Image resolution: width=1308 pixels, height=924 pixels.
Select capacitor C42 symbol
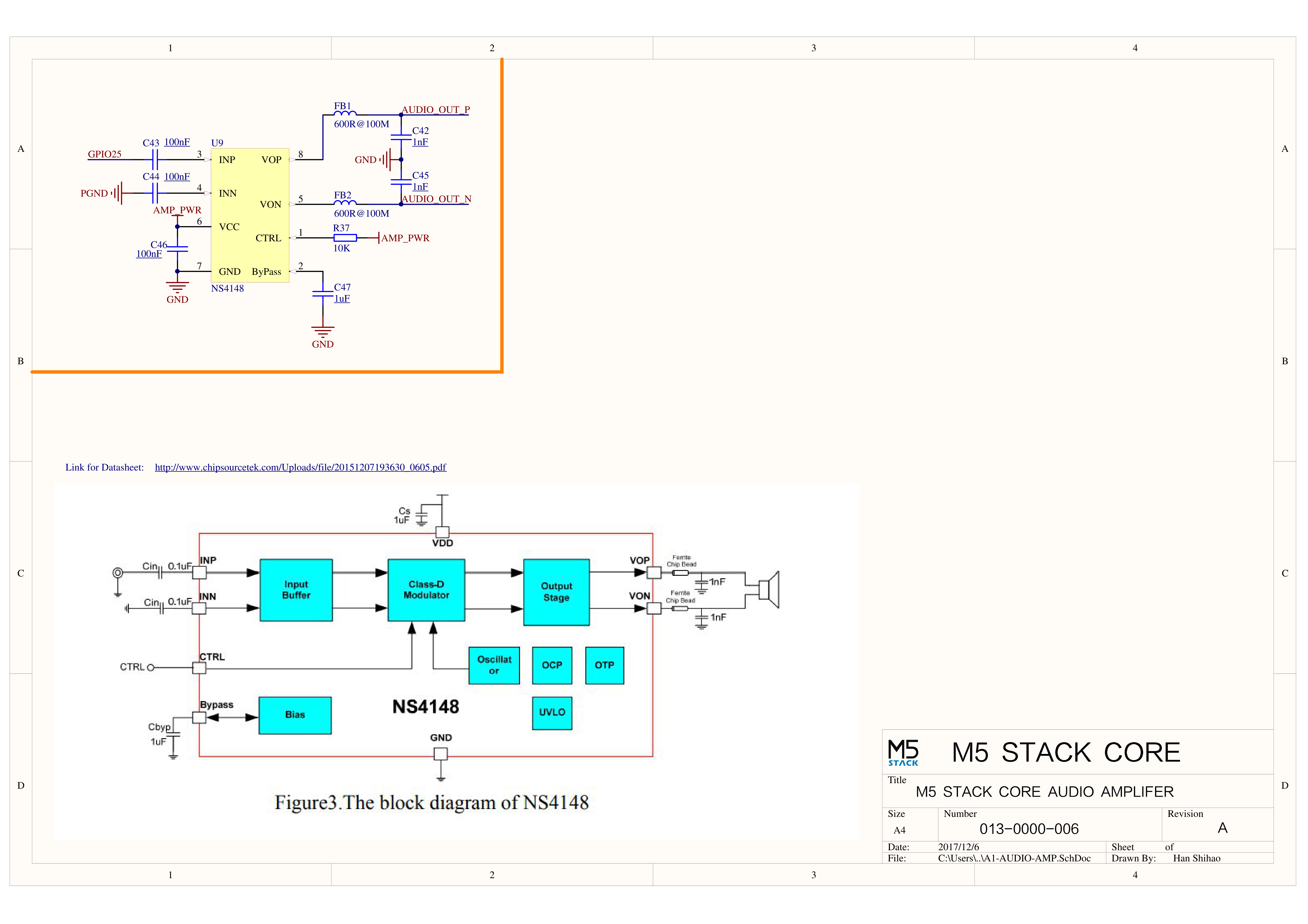click(401, 137)
